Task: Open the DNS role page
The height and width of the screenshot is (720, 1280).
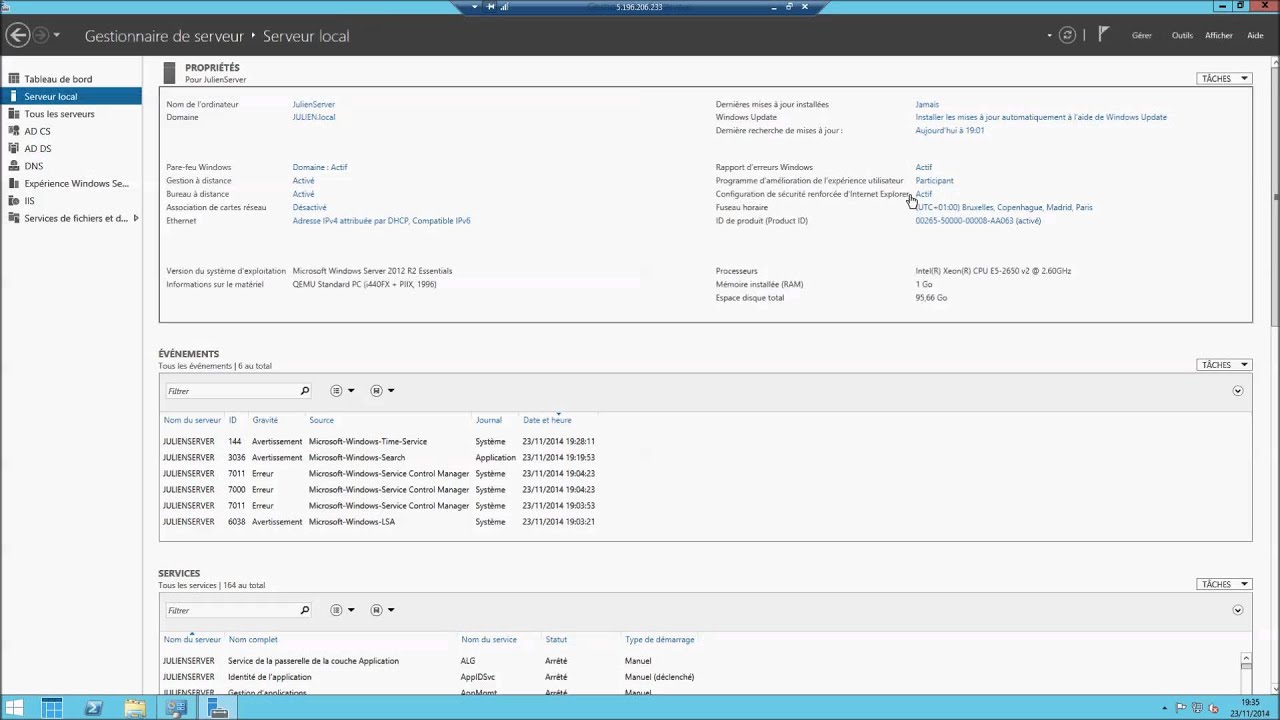Action: point(33,166)
